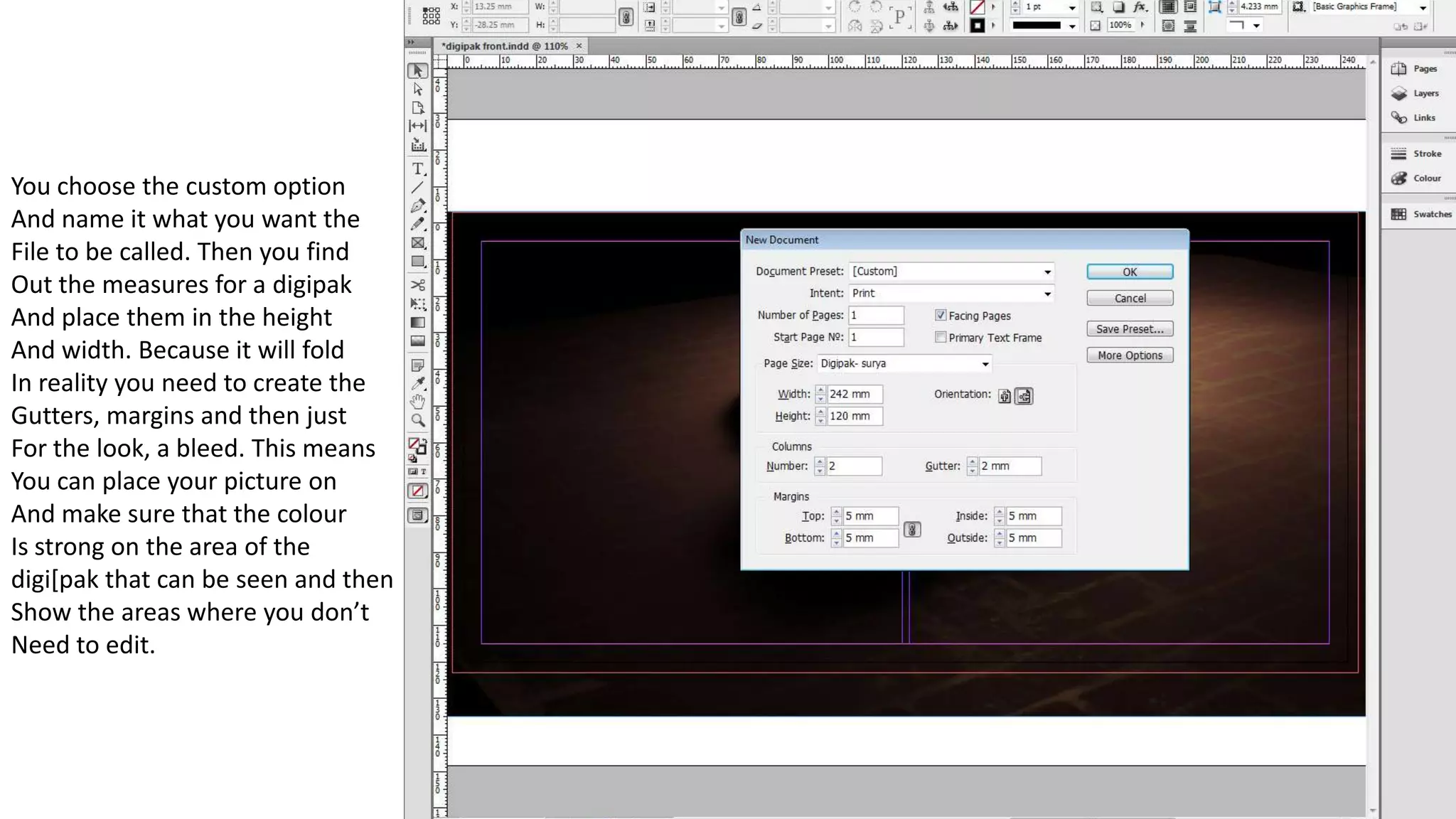This screenshot has width=1456, height=819.
Task: Open the stroke style dropdown
Action: pos(1072,26)
